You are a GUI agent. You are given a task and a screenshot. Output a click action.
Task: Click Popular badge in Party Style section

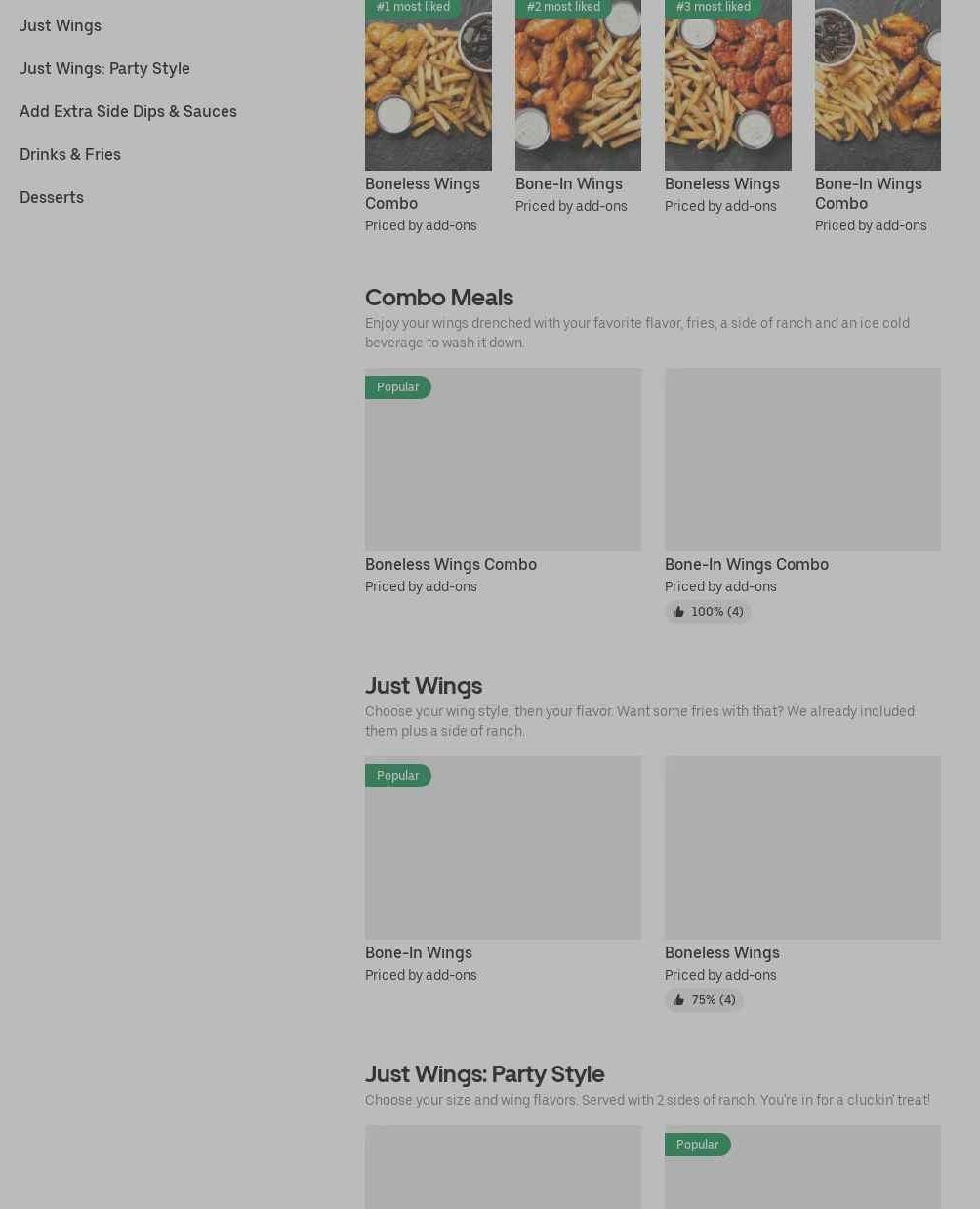click(x=698, y=1145)
